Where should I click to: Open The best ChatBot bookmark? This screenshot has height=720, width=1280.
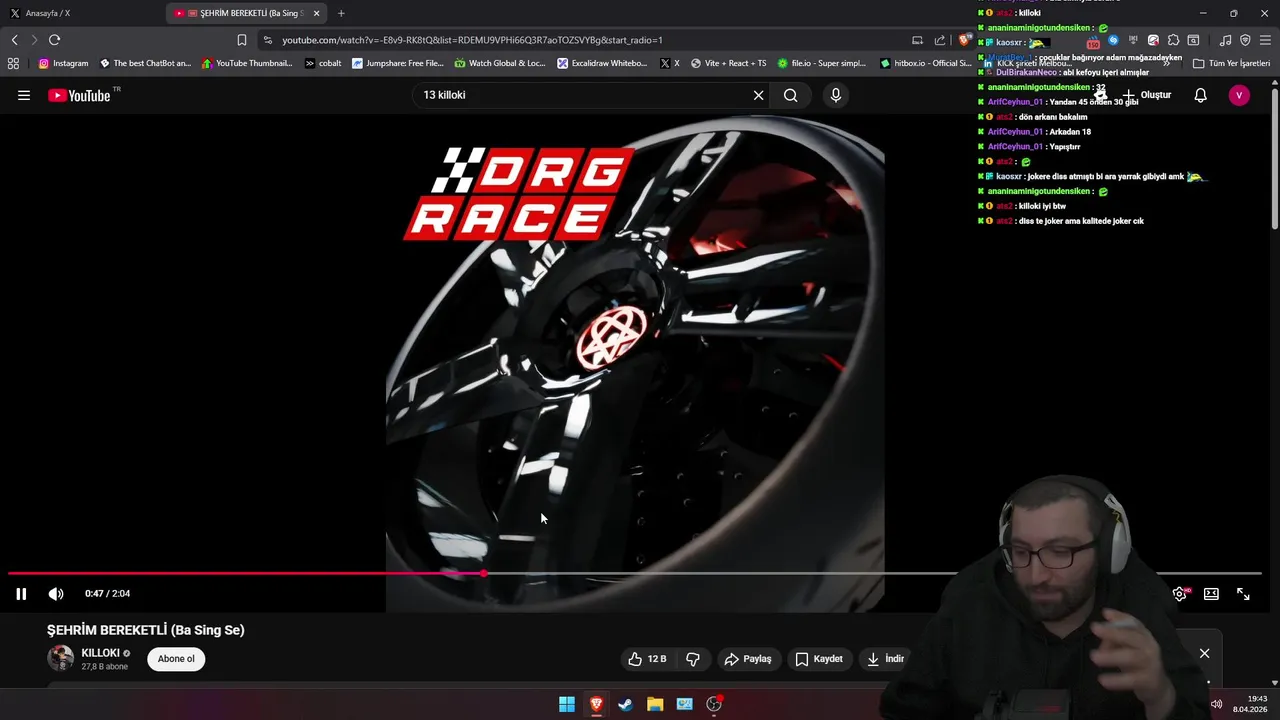click(145, 63)
